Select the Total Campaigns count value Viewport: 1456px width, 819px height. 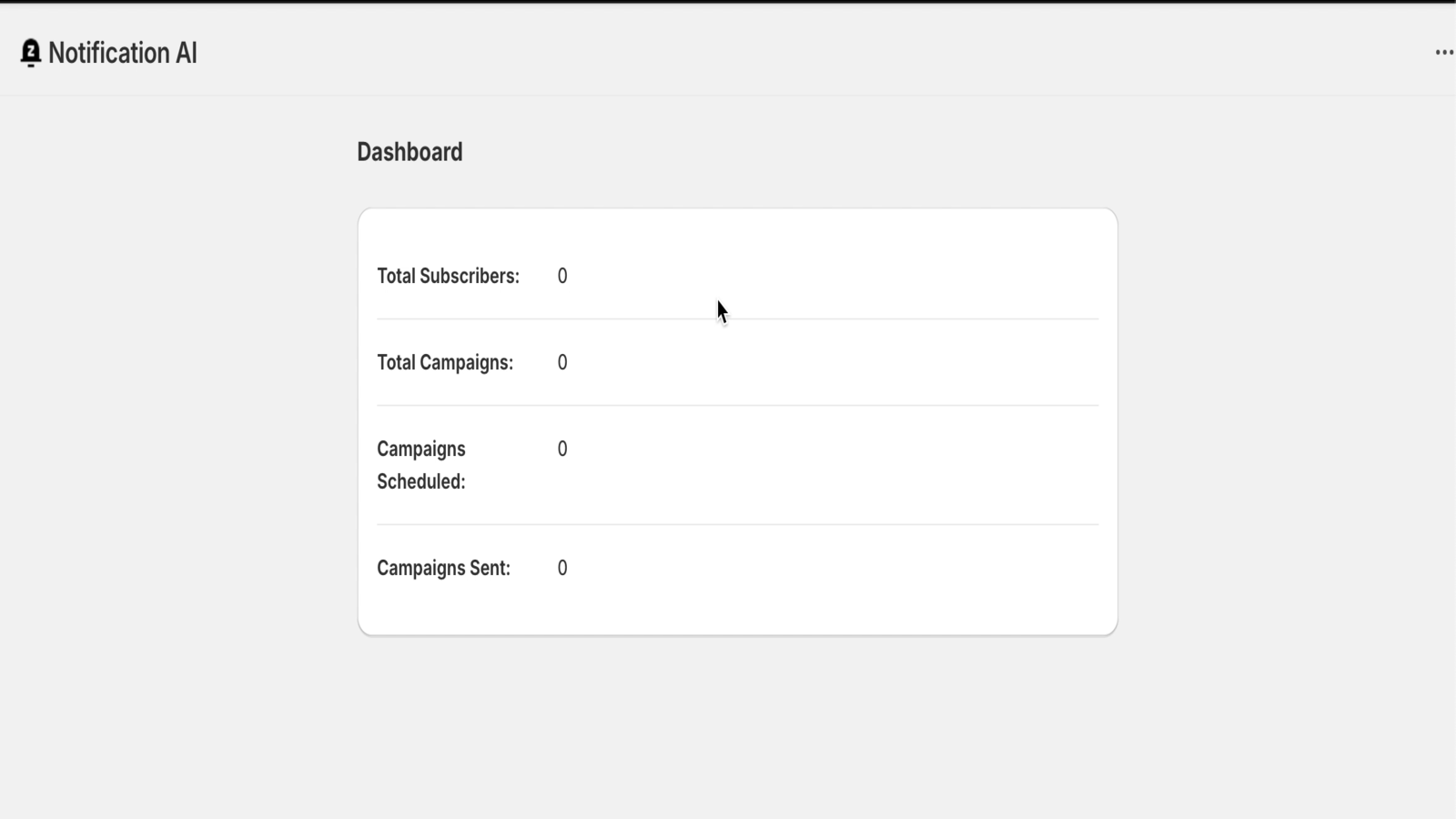coord(562,362)
